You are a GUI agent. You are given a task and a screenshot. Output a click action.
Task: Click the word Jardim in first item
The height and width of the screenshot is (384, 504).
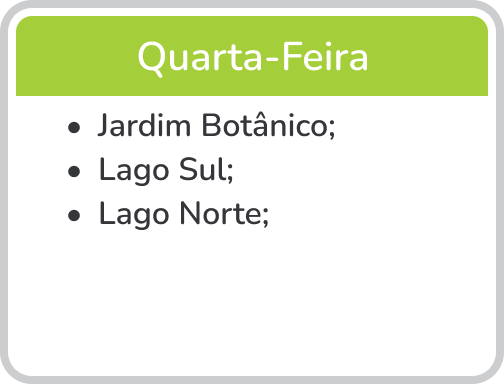tap(144, 125)
